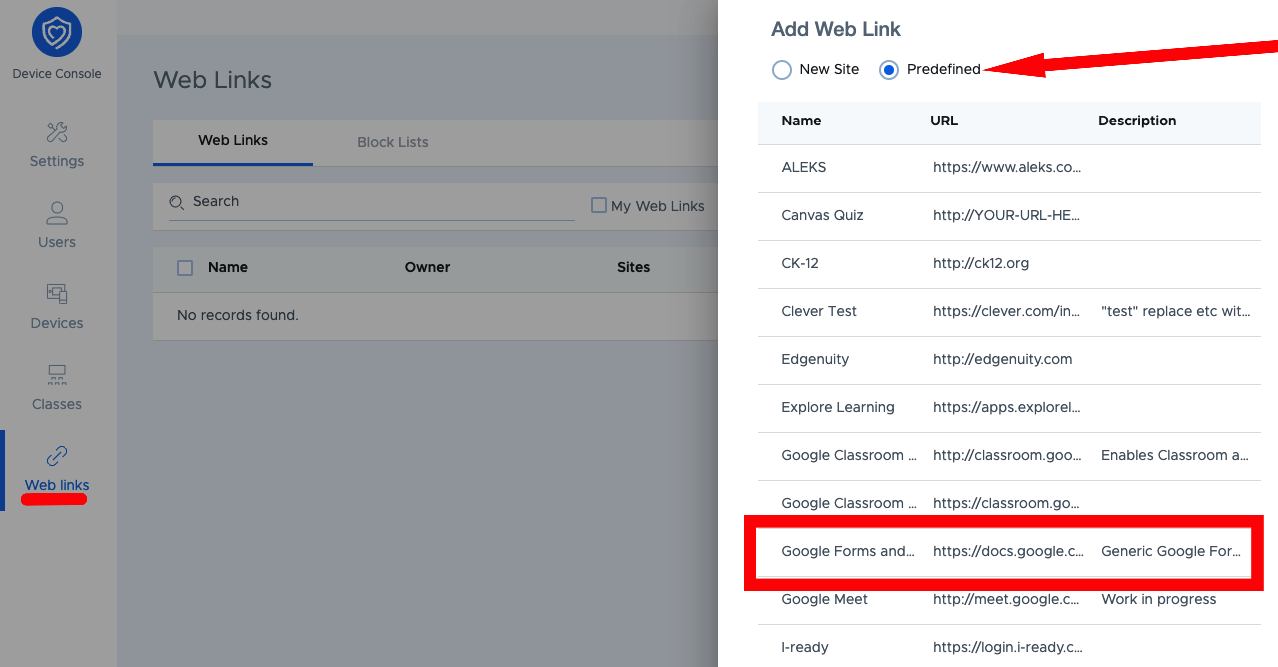
Task: Click the https://docs.google.c… URL cell
Action: 1008,552
